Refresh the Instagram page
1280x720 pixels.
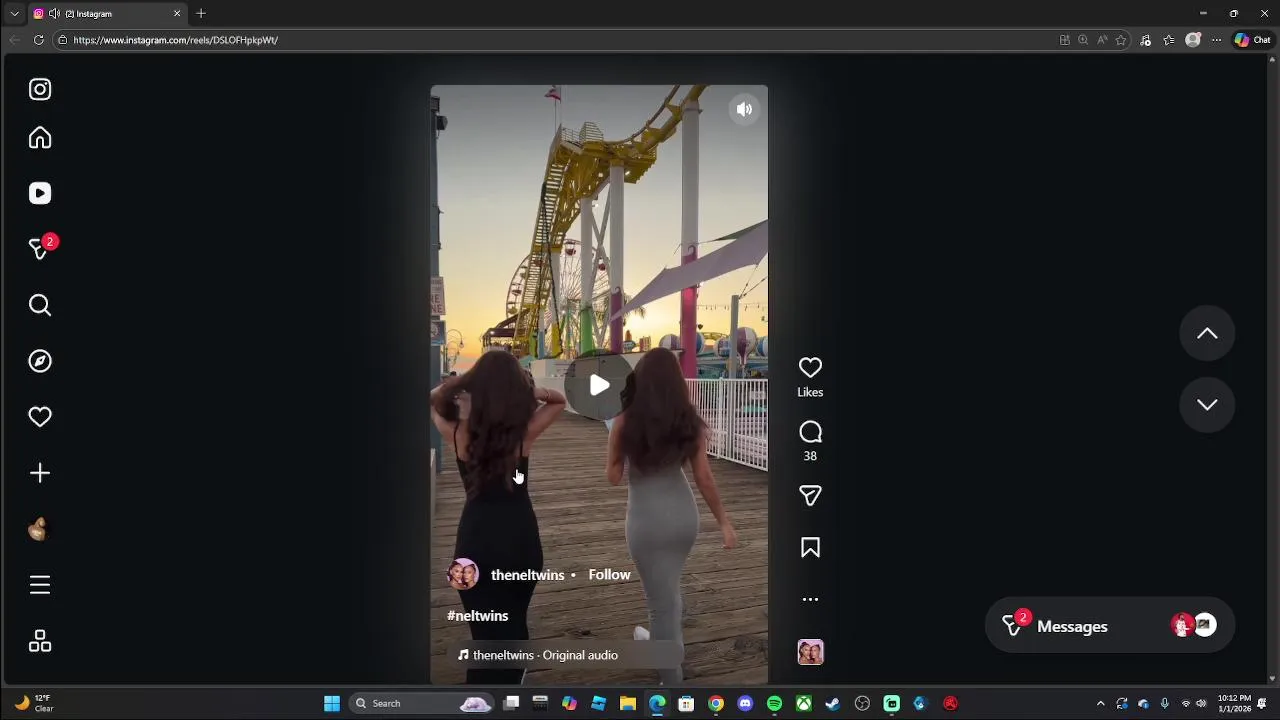(x=38, y=40)
